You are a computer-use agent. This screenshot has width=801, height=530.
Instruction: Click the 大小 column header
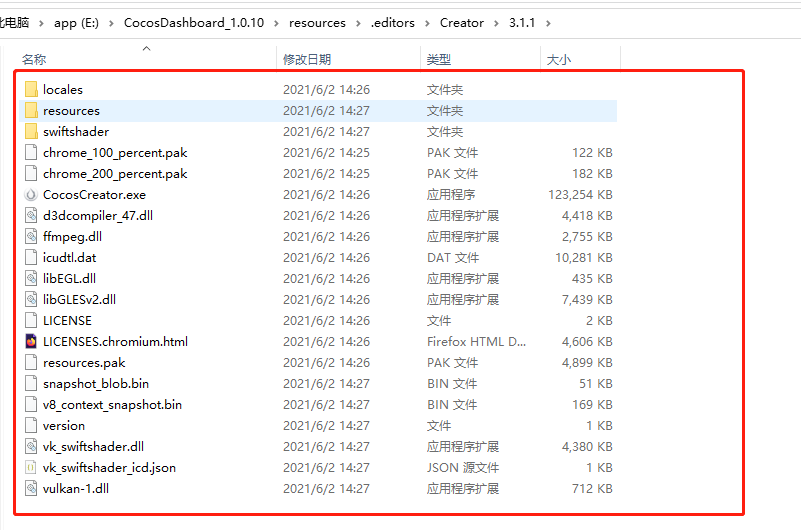pyautogui.click(x=559, y=60)
